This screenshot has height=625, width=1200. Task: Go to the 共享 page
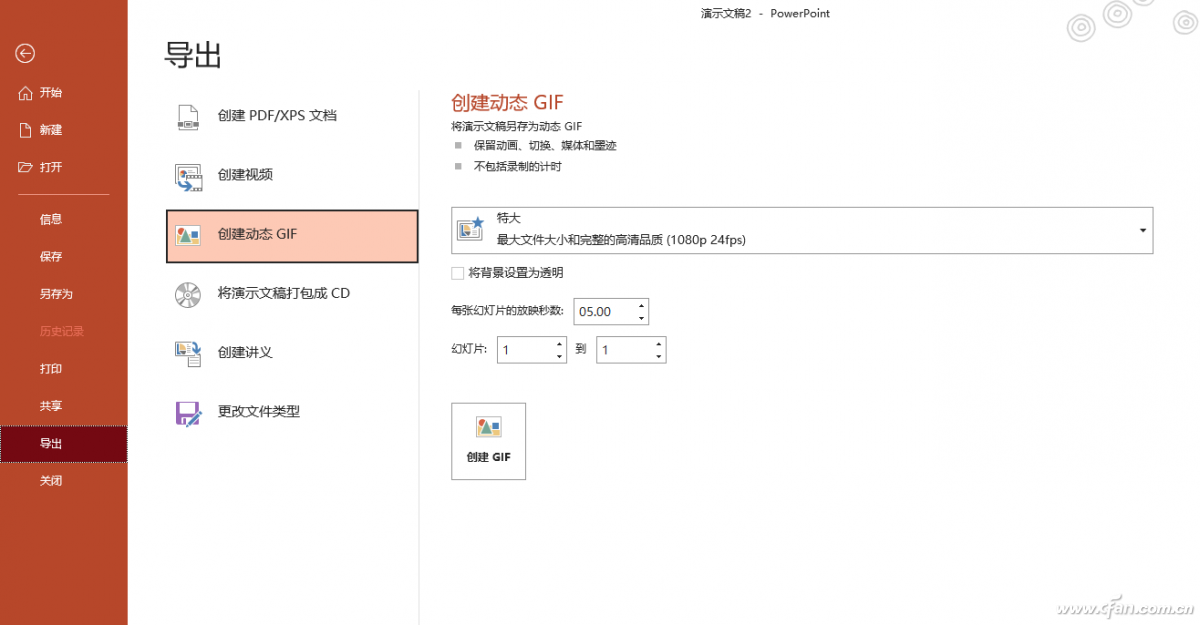pyautogui.click(x=51, y=406)
